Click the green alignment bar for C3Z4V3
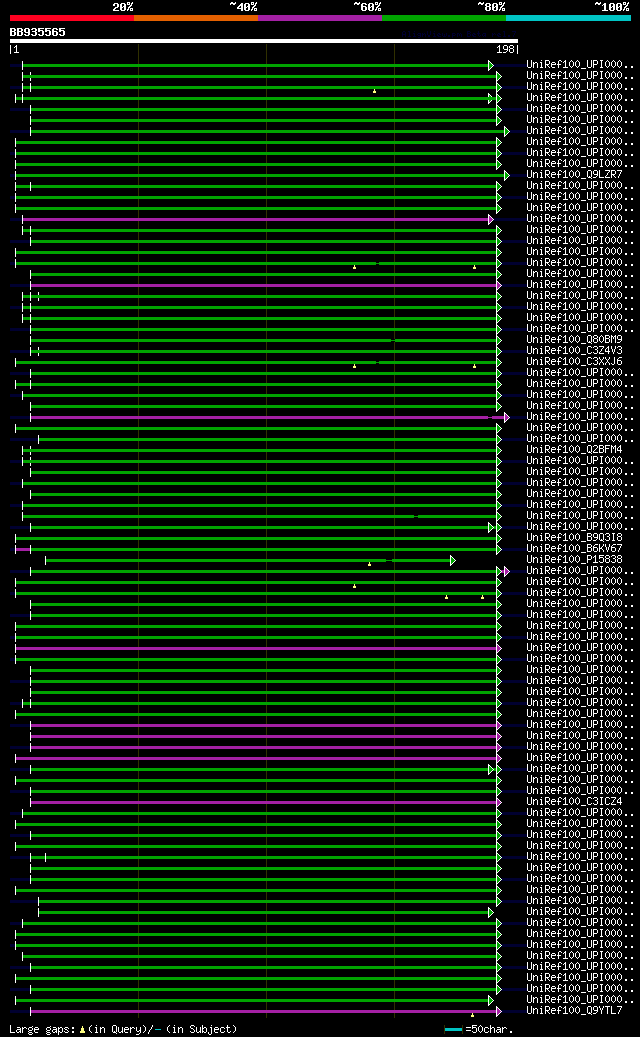Screen dimensions: 640x1037 (x=263, y=351)
